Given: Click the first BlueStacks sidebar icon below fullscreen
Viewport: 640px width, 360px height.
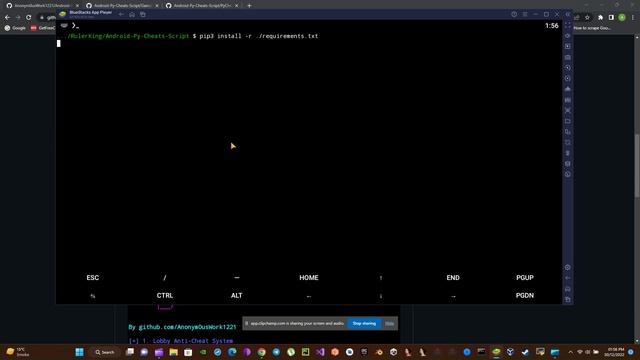Looking at the screenshot, I should coord(568,36).
